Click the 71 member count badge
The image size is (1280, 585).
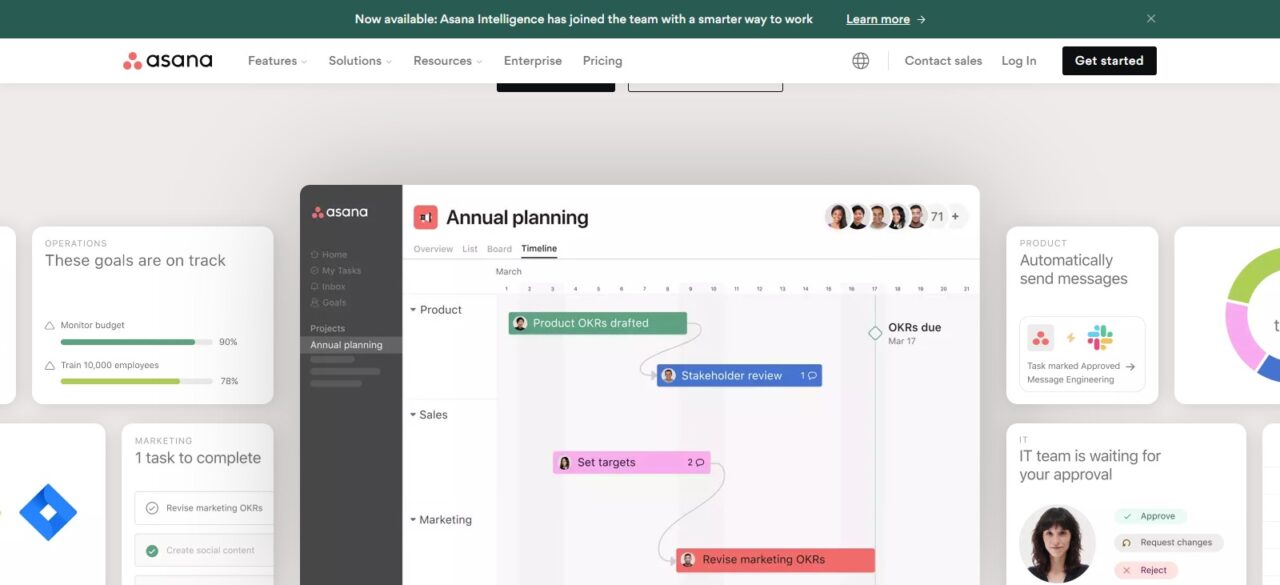pyautogui.click(x=937, y=216)
